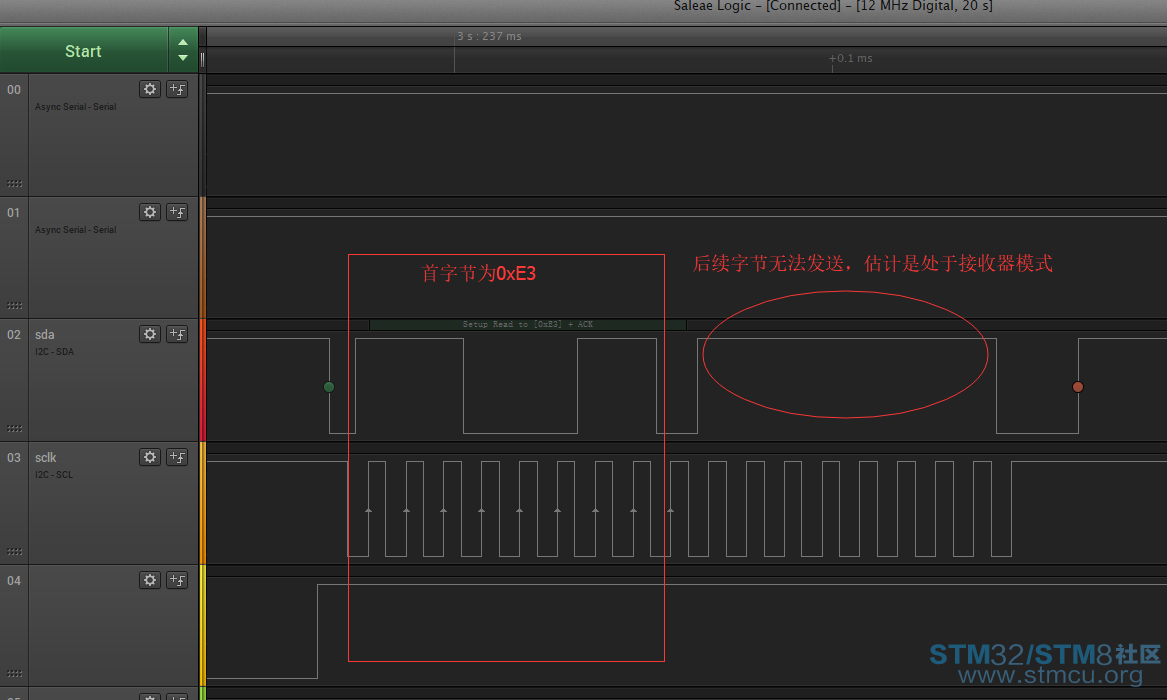Grab channel 00 resize handle dots
Image resolution: width=1167 pixels, height=700 pixels.
pyautogui.click(x=14, y=184)
